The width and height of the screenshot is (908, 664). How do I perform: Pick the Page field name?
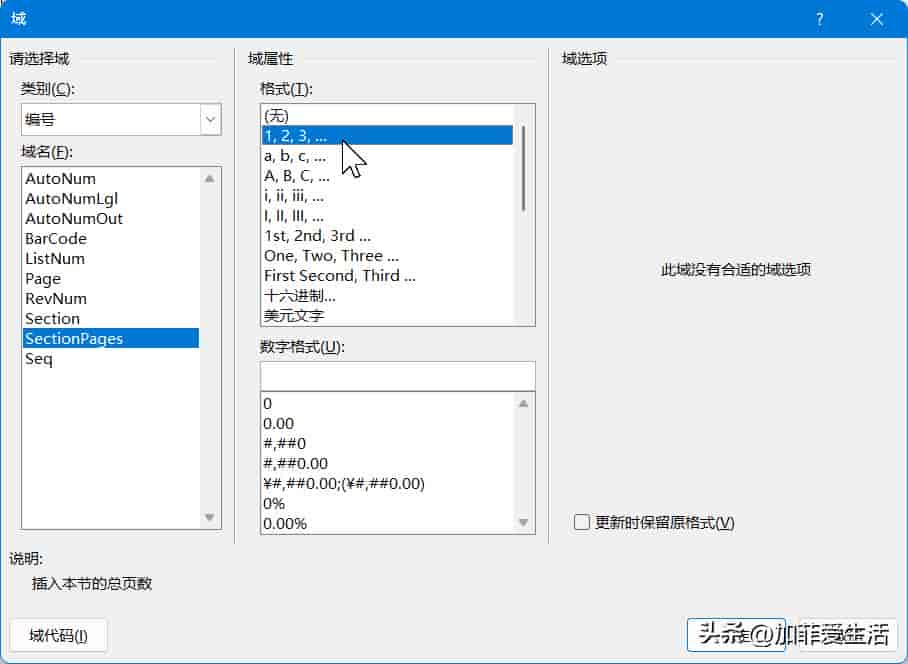click(110, 278)
